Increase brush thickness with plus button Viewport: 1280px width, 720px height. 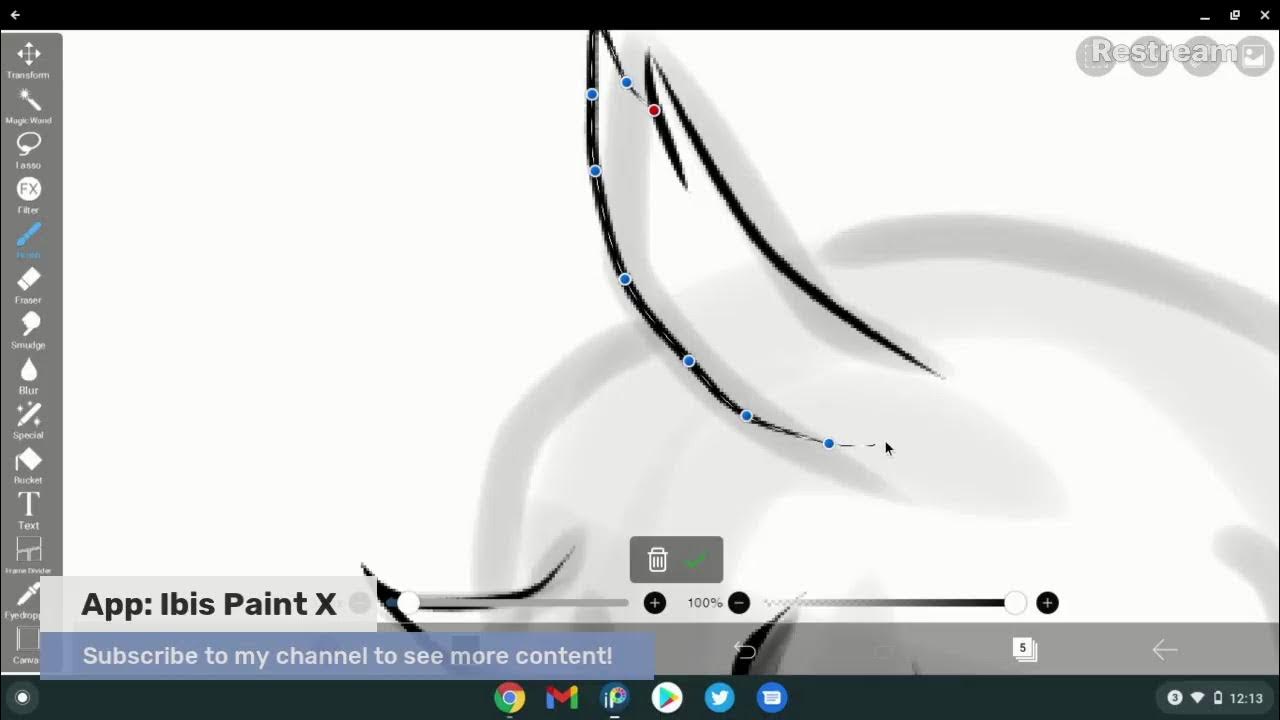coord(655,603)
